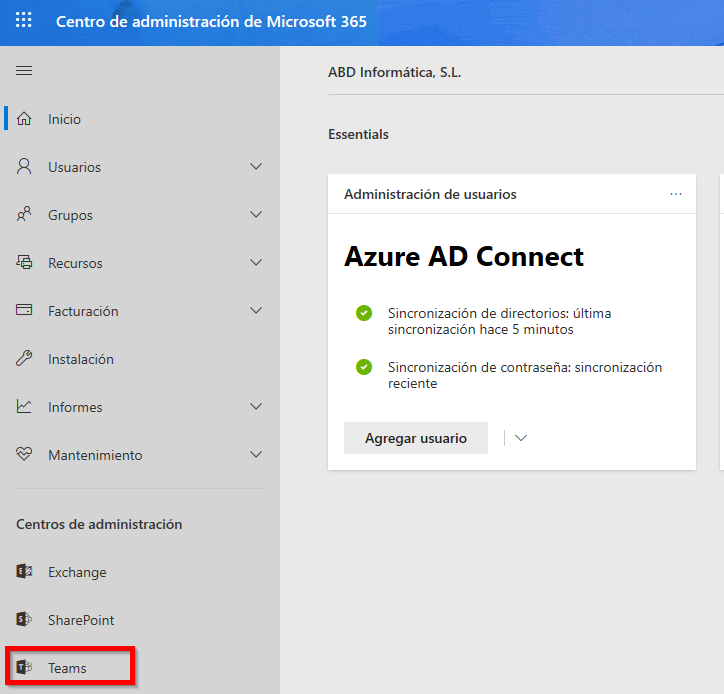Expand the Facturación chevron
Viewport: 724px width, 694px height.
256,310
